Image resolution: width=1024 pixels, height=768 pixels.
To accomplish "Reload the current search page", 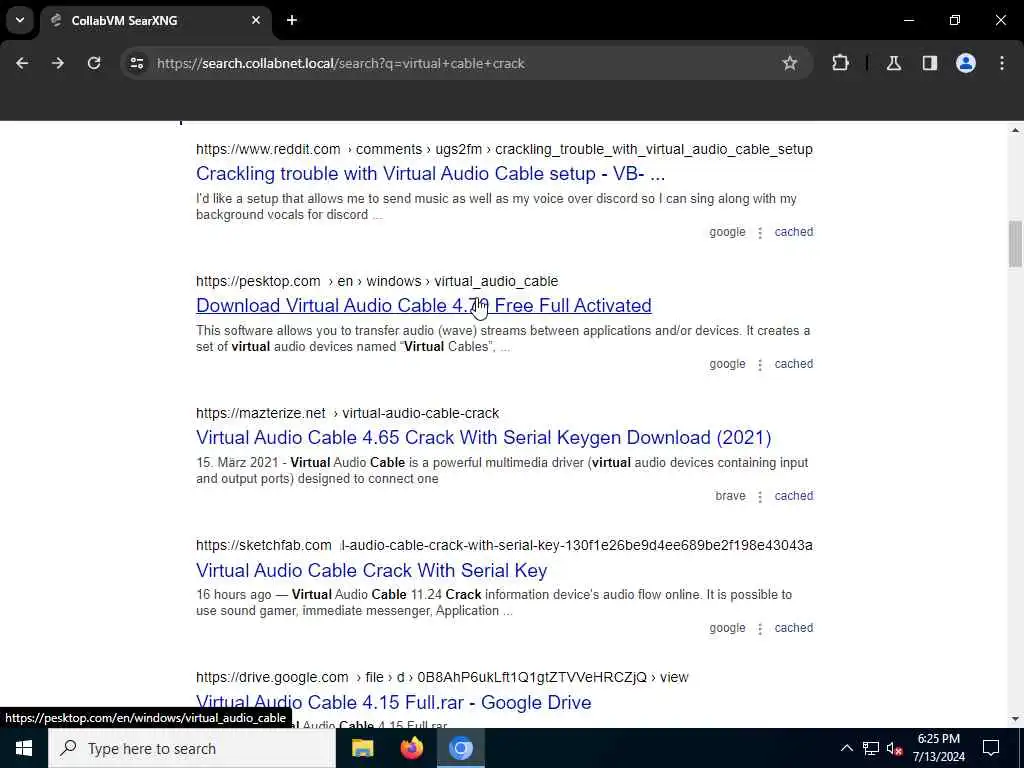I will (94, 63).
